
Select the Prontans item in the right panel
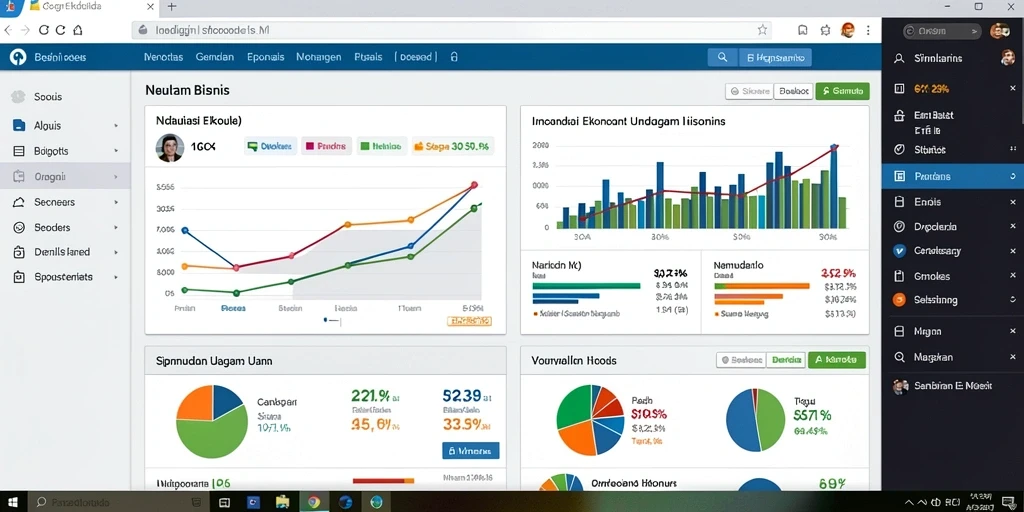pyautogui.click(x=953, y=176)
